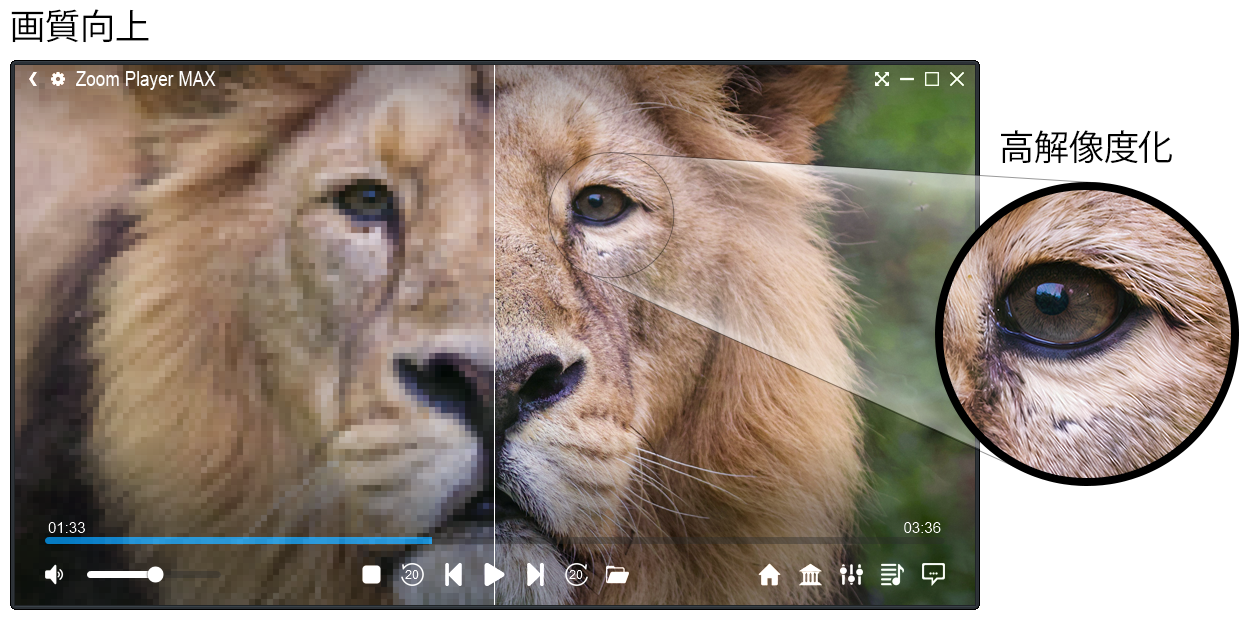Stop playback with the square button

[371, 575]
